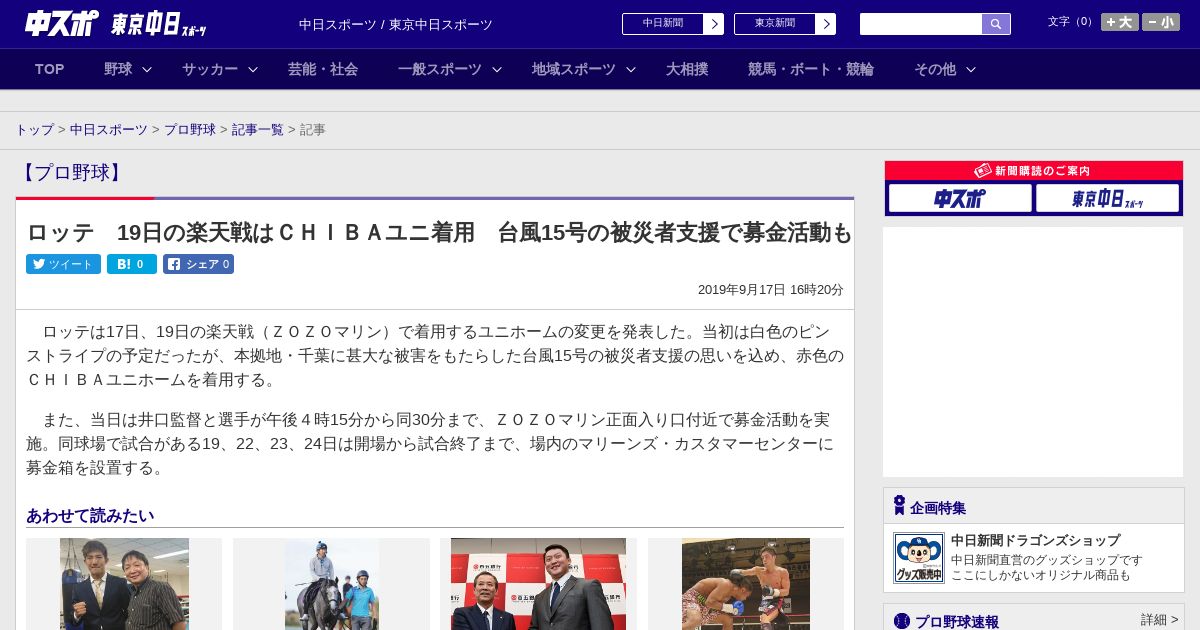
Task: Decrease text size with 小 button
Action: pyautogui.click(x=1161, y=22)
